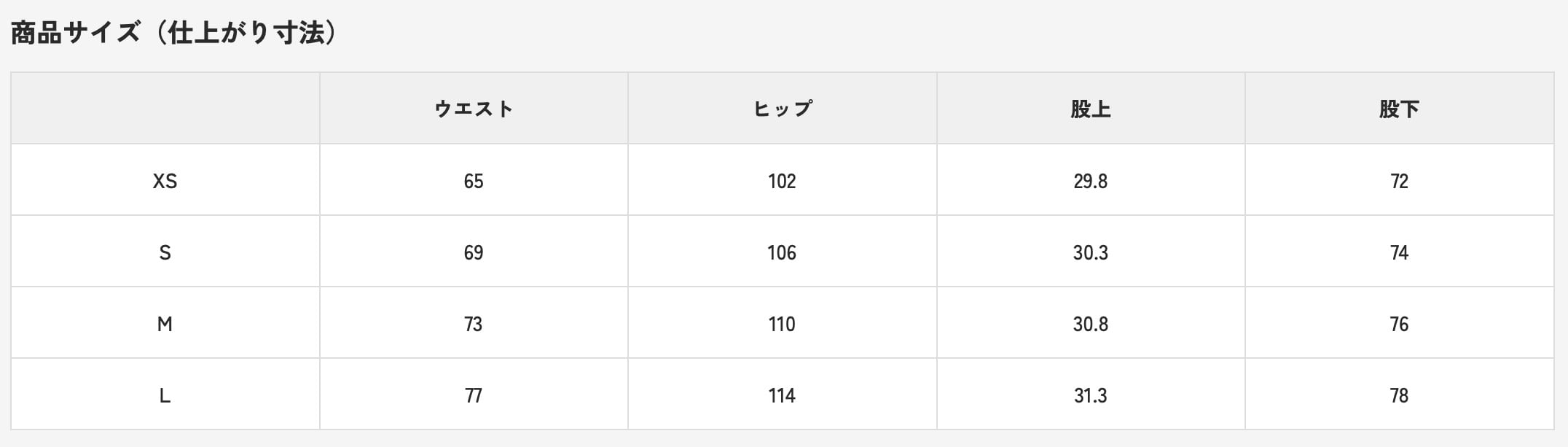Click the L size row label
Screen dimensions: 1568x447
pos(165,395)
